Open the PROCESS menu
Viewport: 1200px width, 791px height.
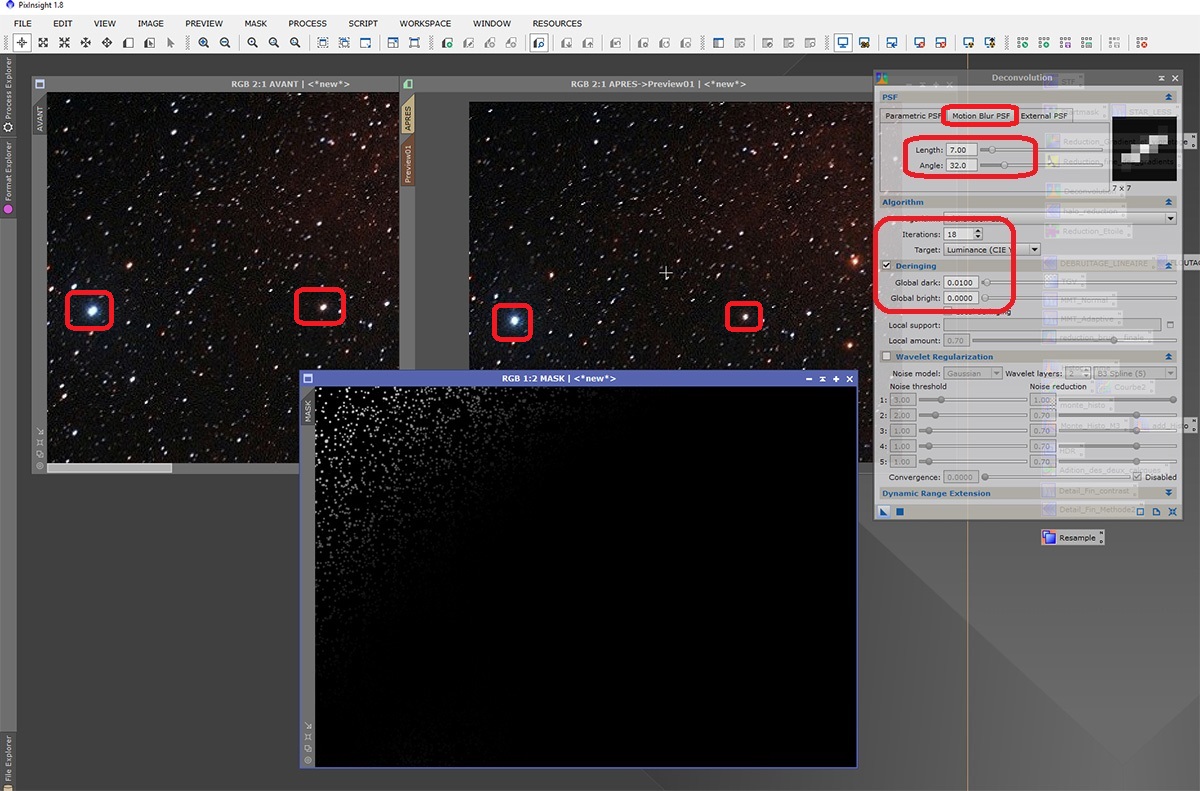[307, 23]
